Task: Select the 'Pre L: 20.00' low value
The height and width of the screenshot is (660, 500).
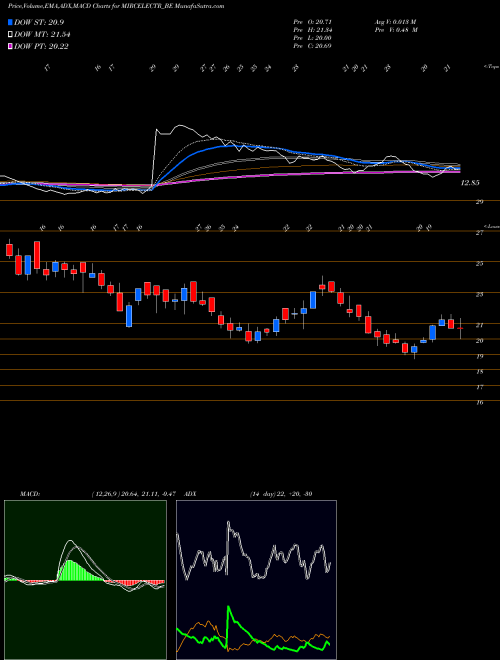Action: (x=313, y=37)
